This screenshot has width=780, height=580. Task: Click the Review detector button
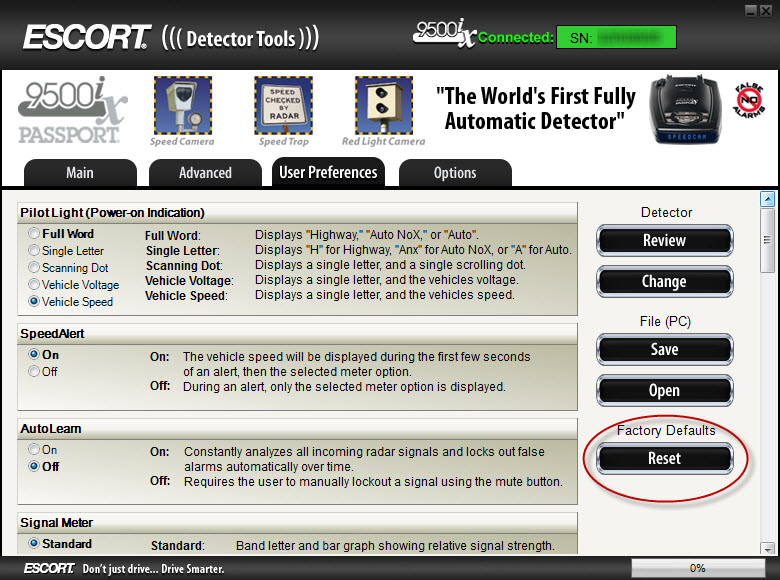[664, 241]
